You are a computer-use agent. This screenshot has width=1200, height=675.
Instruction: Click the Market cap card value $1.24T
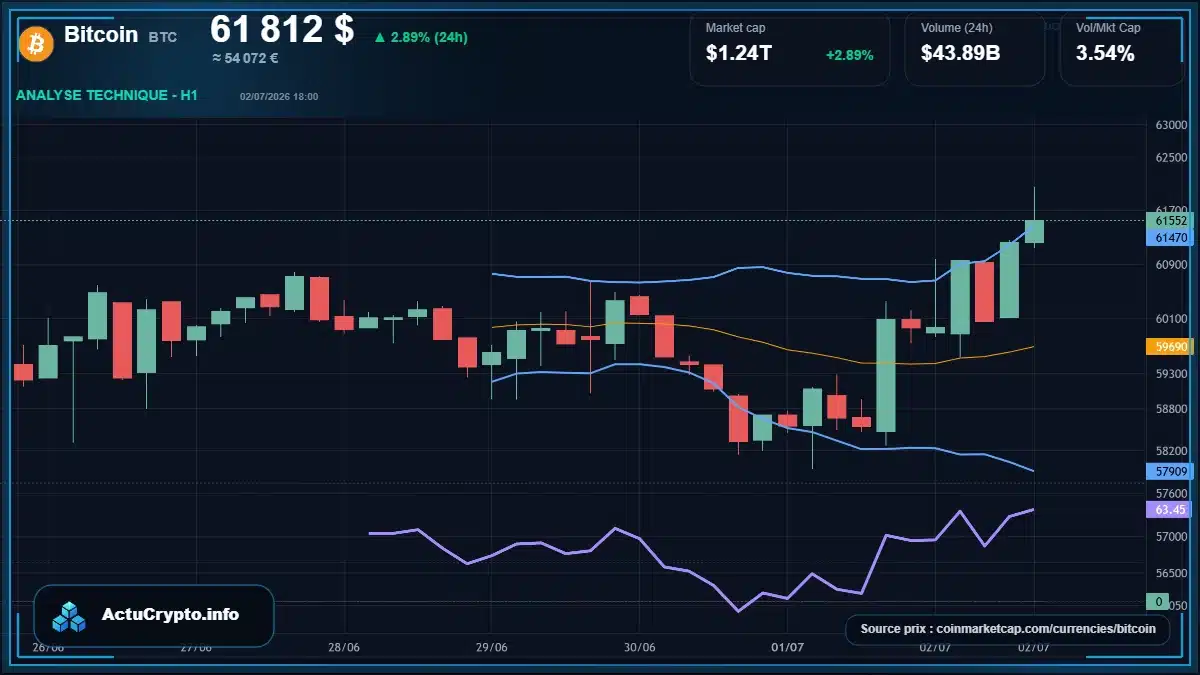(x=739, y=54)
